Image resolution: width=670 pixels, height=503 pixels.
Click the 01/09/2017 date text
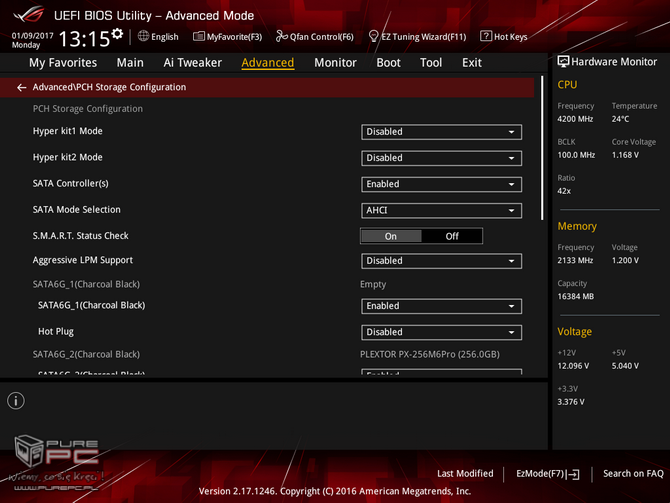[32, 36]
